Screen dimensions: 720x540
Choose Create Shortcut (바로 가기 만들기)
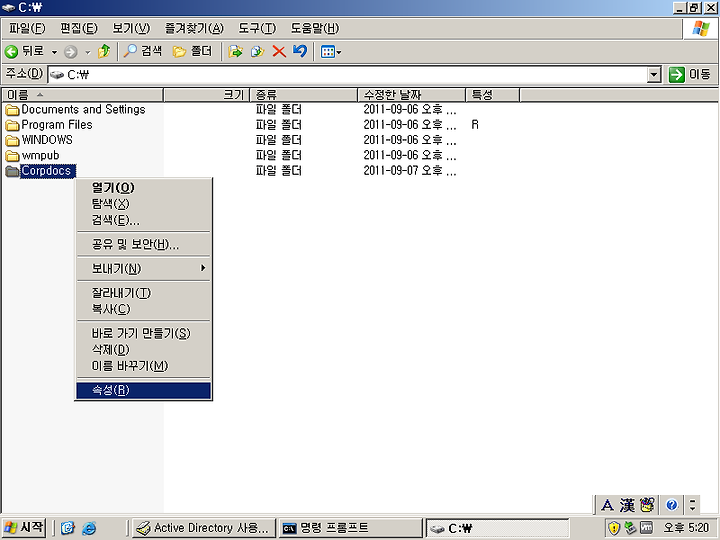[x=143, y=333]
